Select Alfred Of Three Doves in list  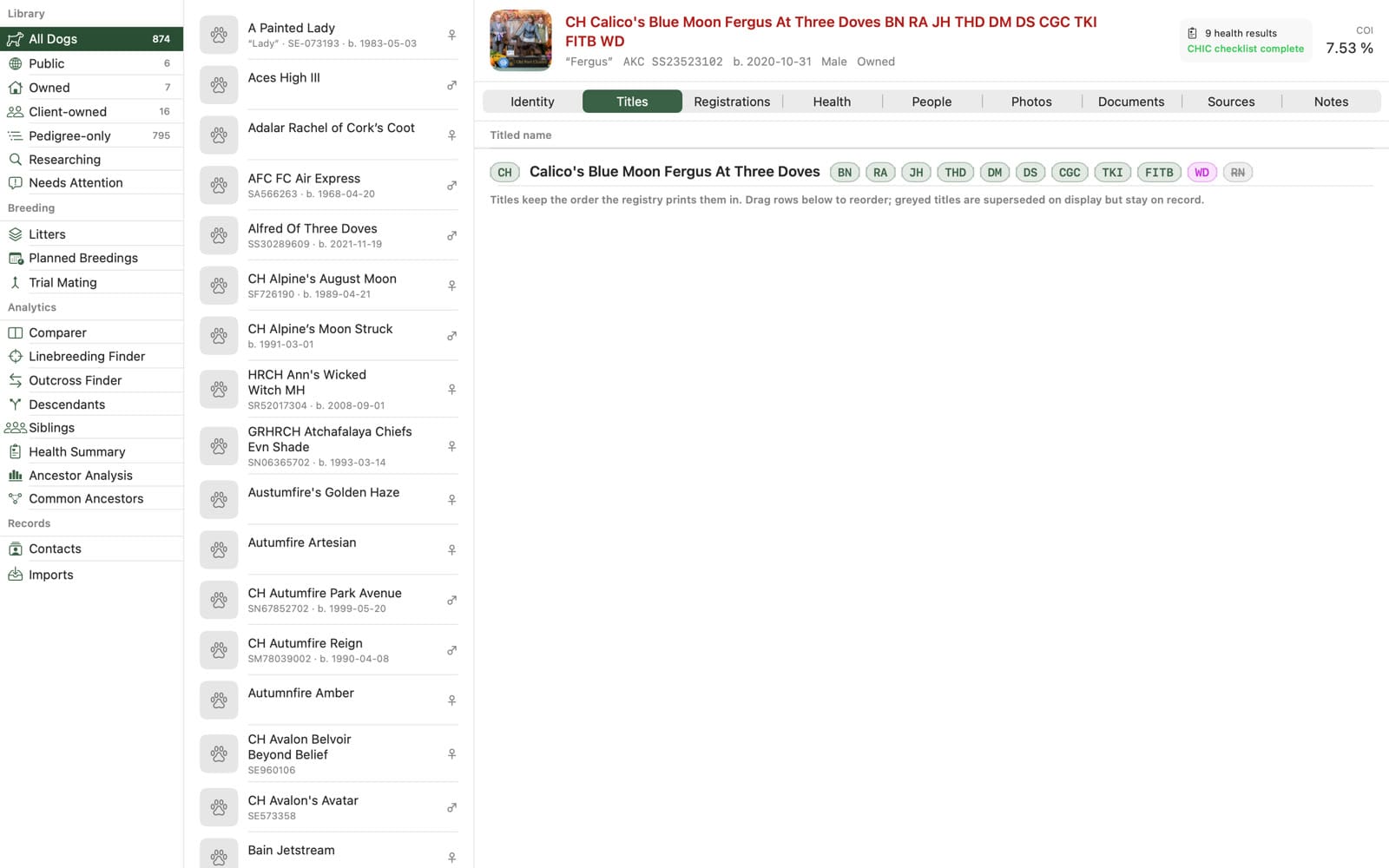click(x=329, y=235)
